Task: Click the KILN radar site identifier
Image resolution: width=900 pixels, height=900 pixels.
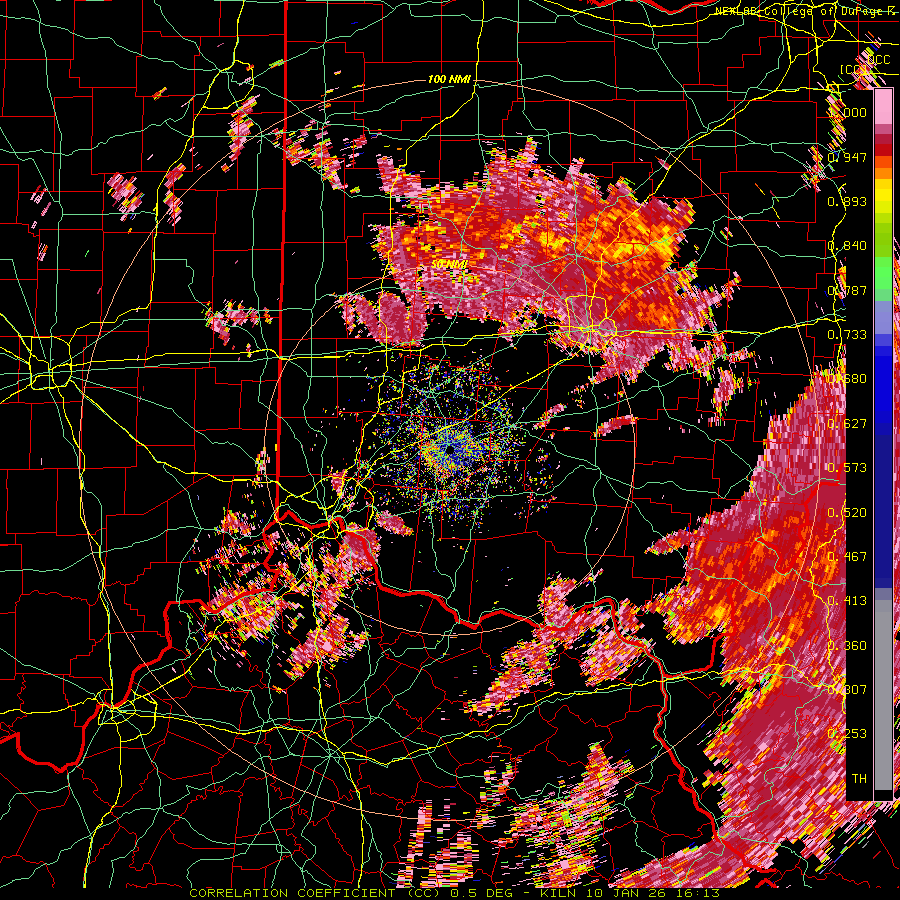Action: click(557, 893)
